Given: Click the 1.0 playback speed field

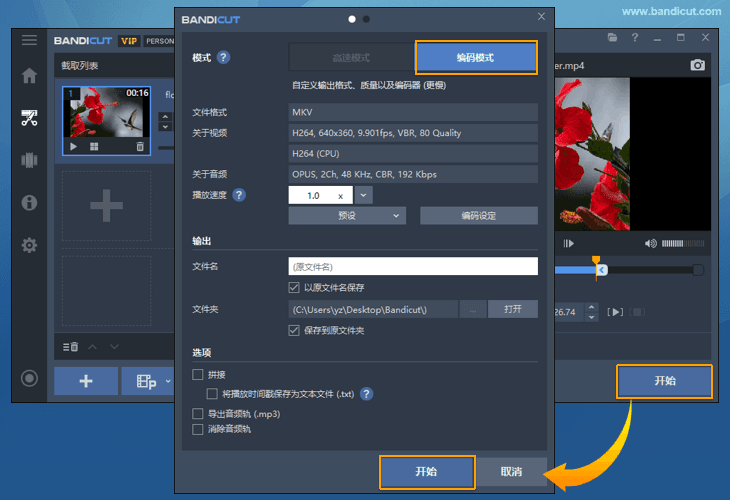Looking at the screenshot, I should pyautogui.click(x=320, y=195).
